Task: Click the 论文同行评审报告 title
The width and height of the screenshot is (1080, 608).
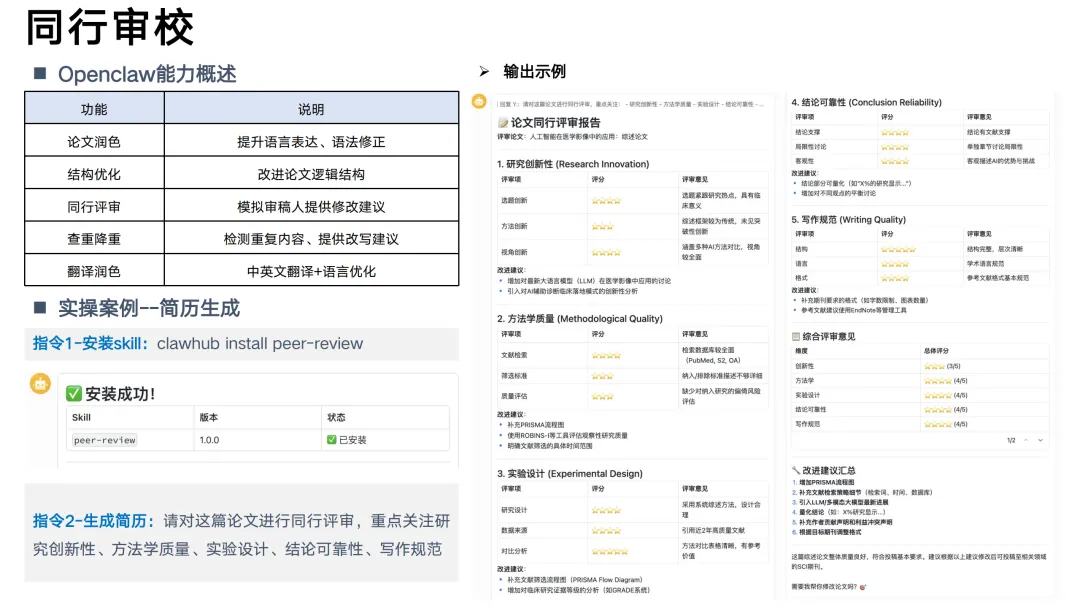Action: tap(555, 123)
